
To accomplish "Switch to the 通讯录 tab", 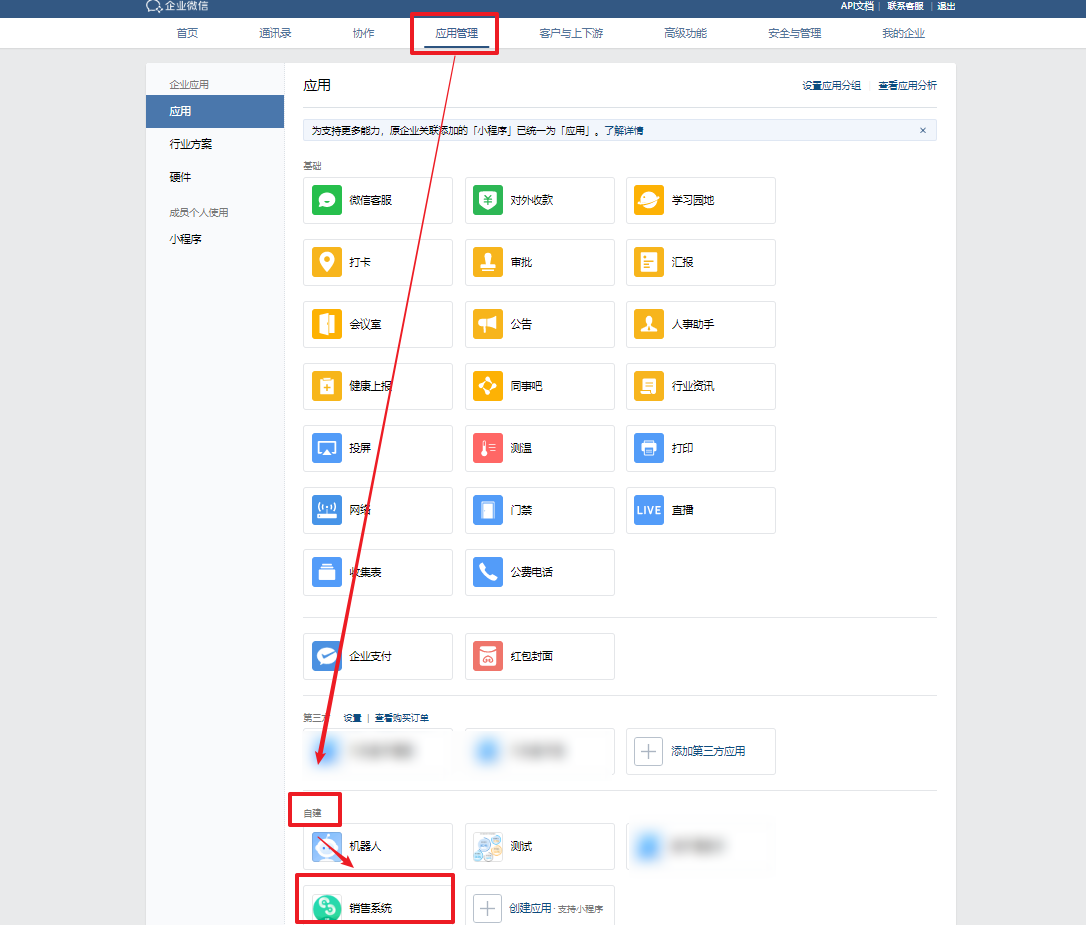I will click(275, 33).
